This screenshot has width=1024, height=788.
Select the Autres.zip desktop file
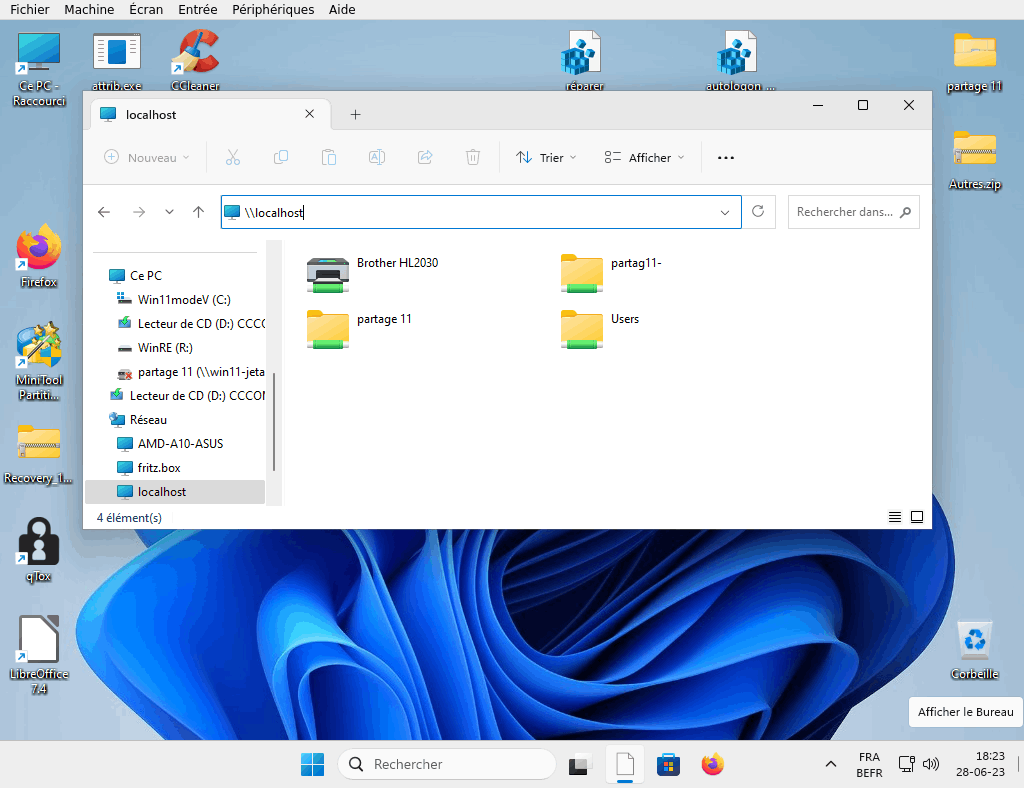[x=974, y=160]
